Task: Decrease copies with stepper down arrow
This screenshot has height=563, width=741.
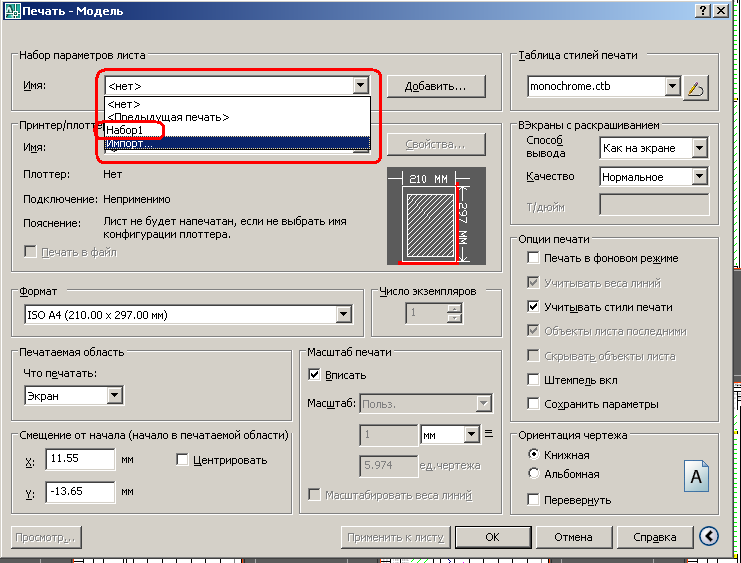Action: click(454, 318)
